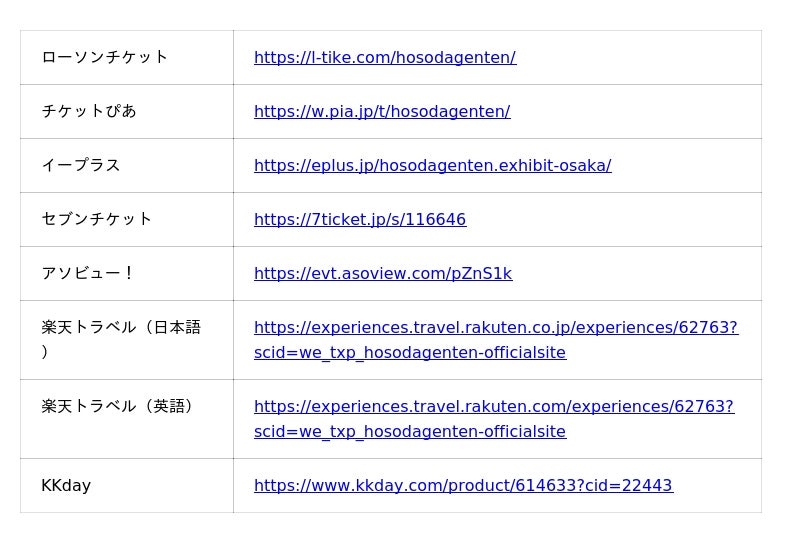Open the evt.asoview.com link
This screenshot has height=543, width=800.
[383, 274]
